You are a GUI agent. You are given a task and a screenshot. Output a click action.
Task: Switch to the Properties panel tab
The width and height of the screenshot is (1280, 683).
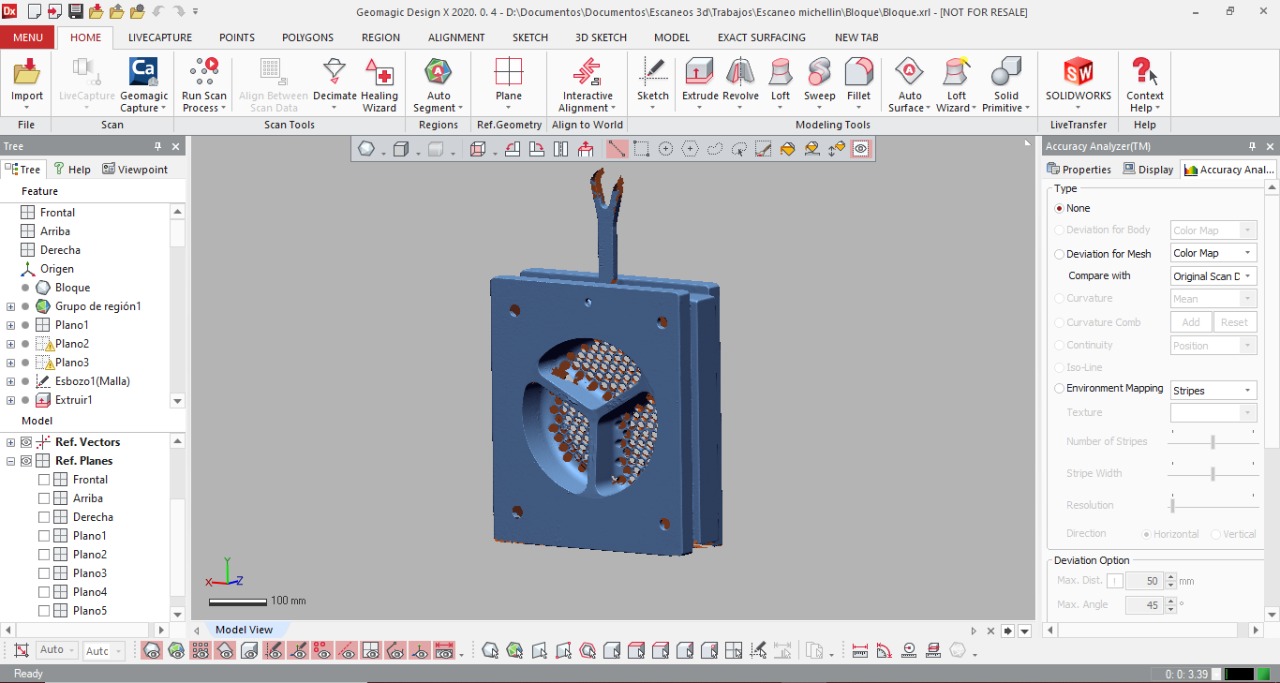click(x=1079, y=169)
